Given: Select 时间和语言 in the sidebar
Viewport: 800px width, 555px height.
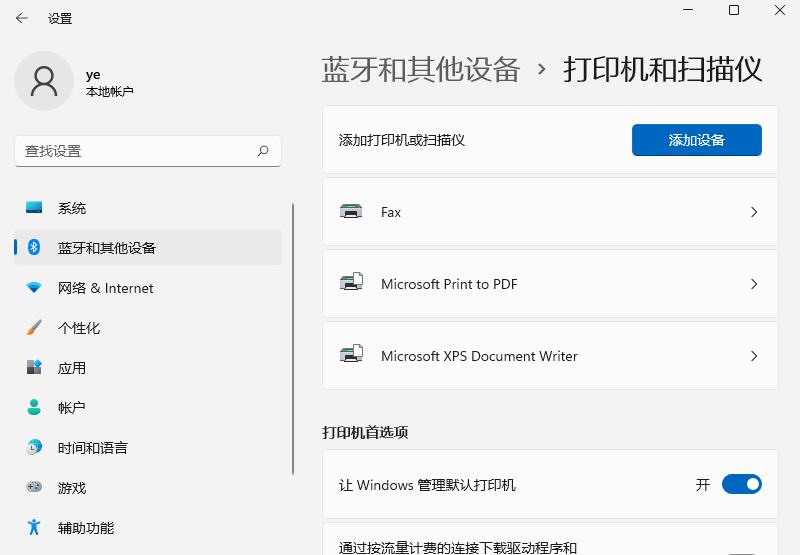Looking at the screenshot, I should point(92,448).
